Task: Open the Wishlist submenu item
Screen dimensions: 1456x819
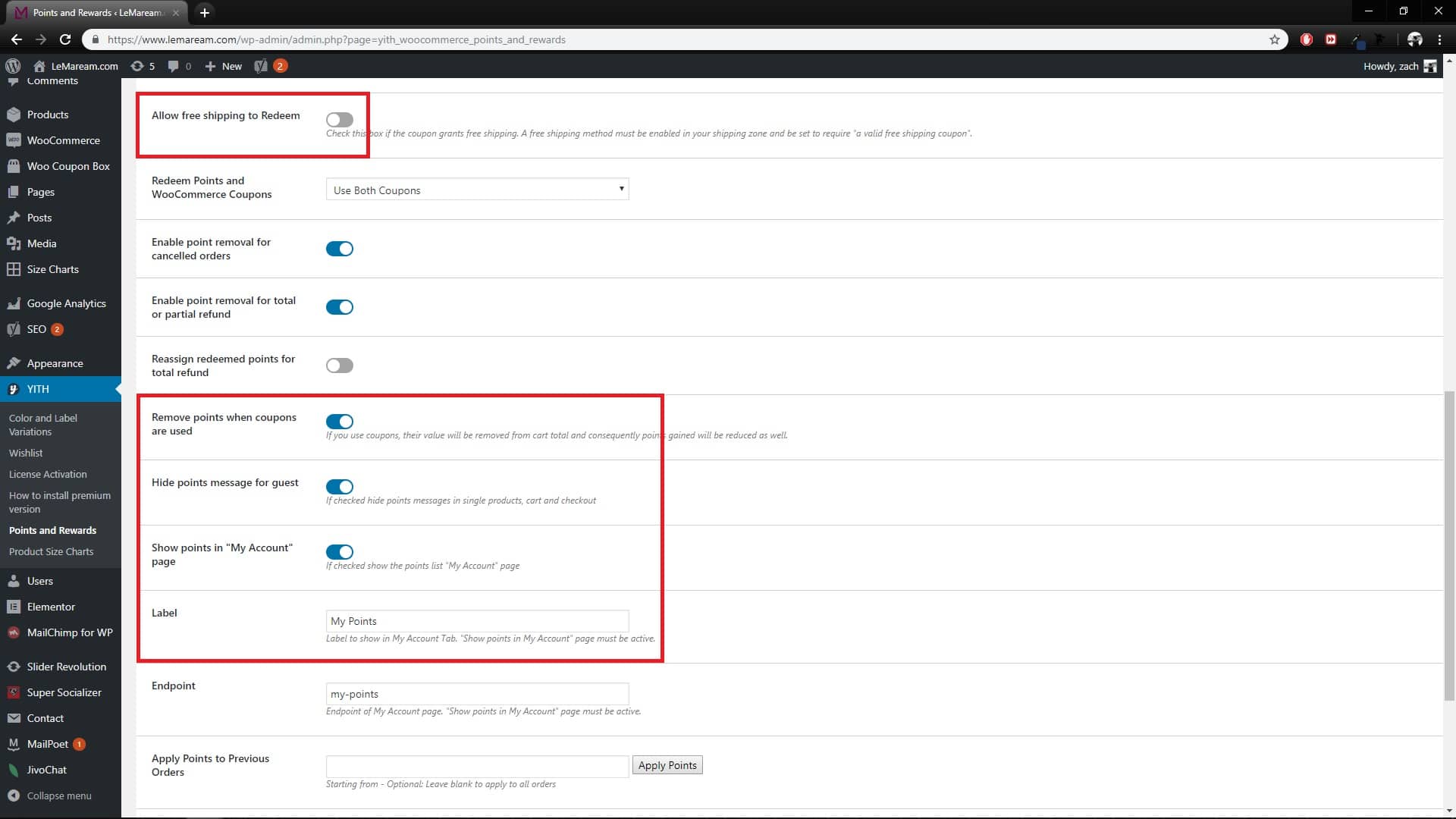Action: [26, 453]
